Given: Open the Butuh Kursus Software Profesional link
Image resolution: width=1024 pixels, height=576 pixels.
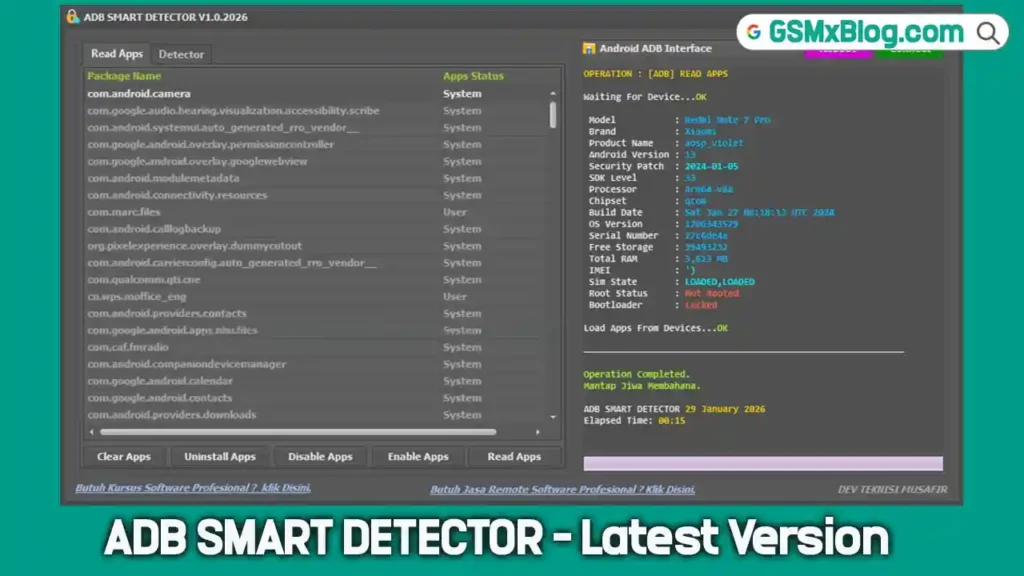Looking at the screenshot, I should [196, 488].
